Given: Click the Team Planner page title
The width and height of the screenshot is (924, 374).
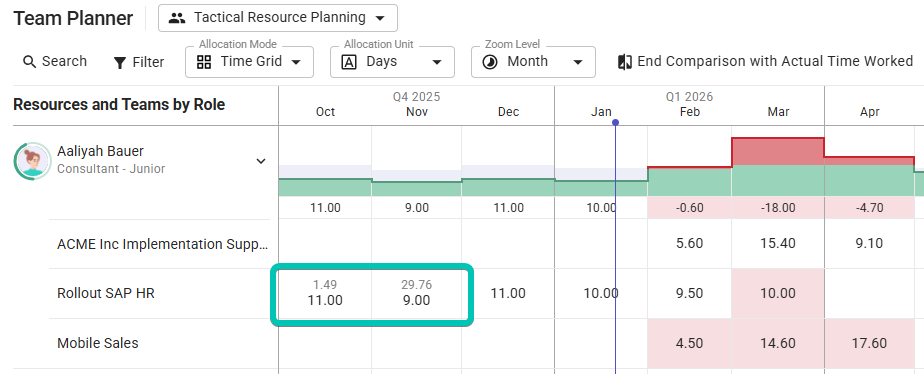Looking at the screenshot, I should click(73, 18).
